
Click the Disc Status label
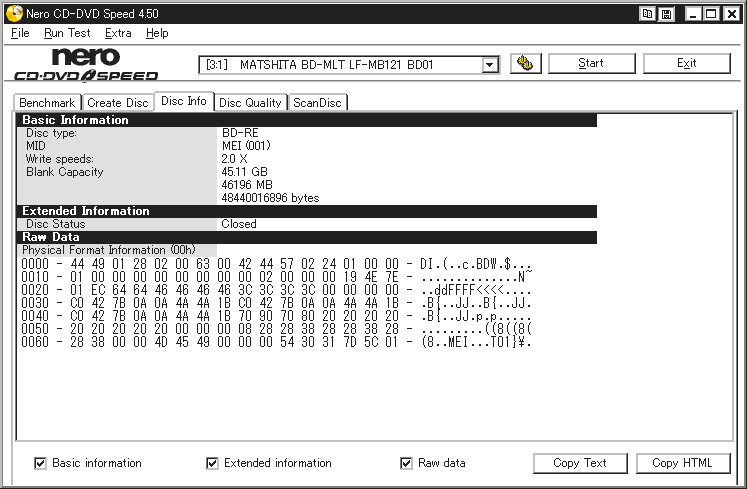point(56,224)
